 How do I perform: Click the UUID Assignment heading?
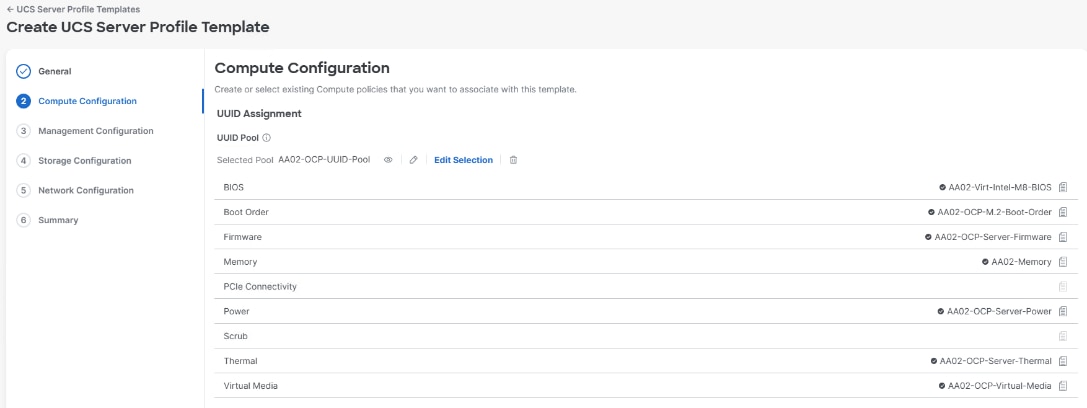[259, 113]
